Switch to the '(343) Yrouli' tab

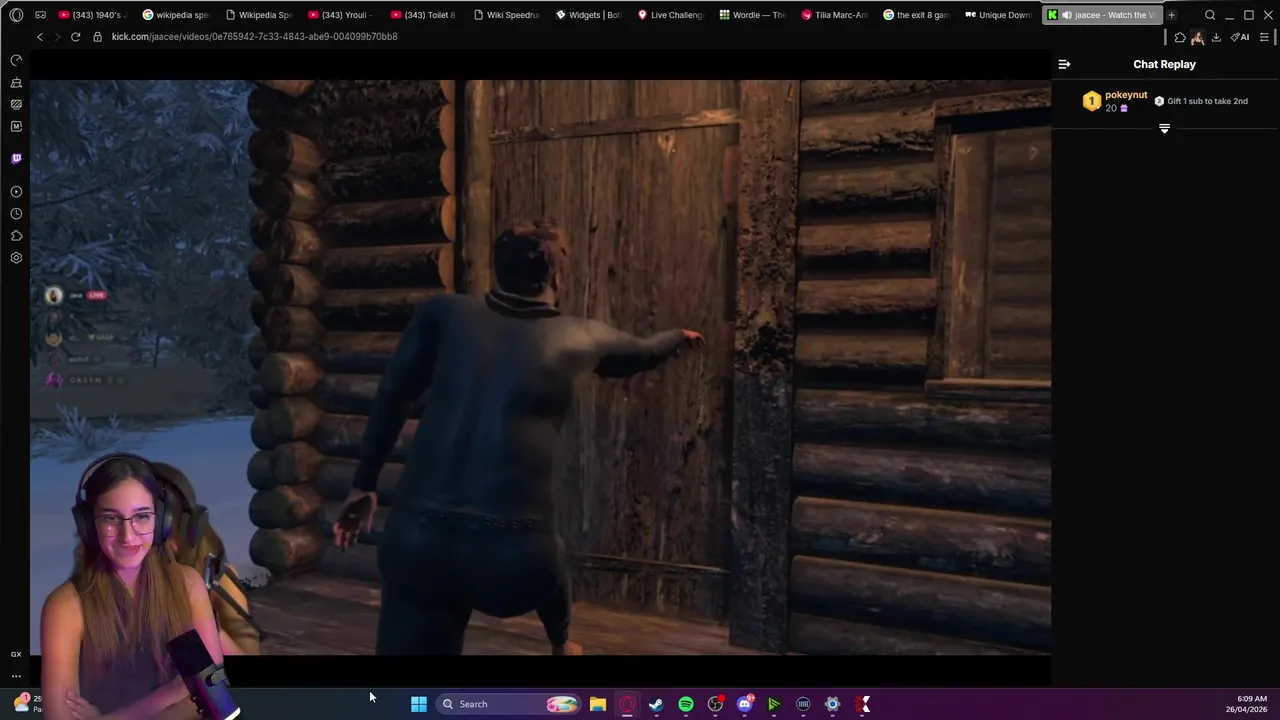pos(341,15)
